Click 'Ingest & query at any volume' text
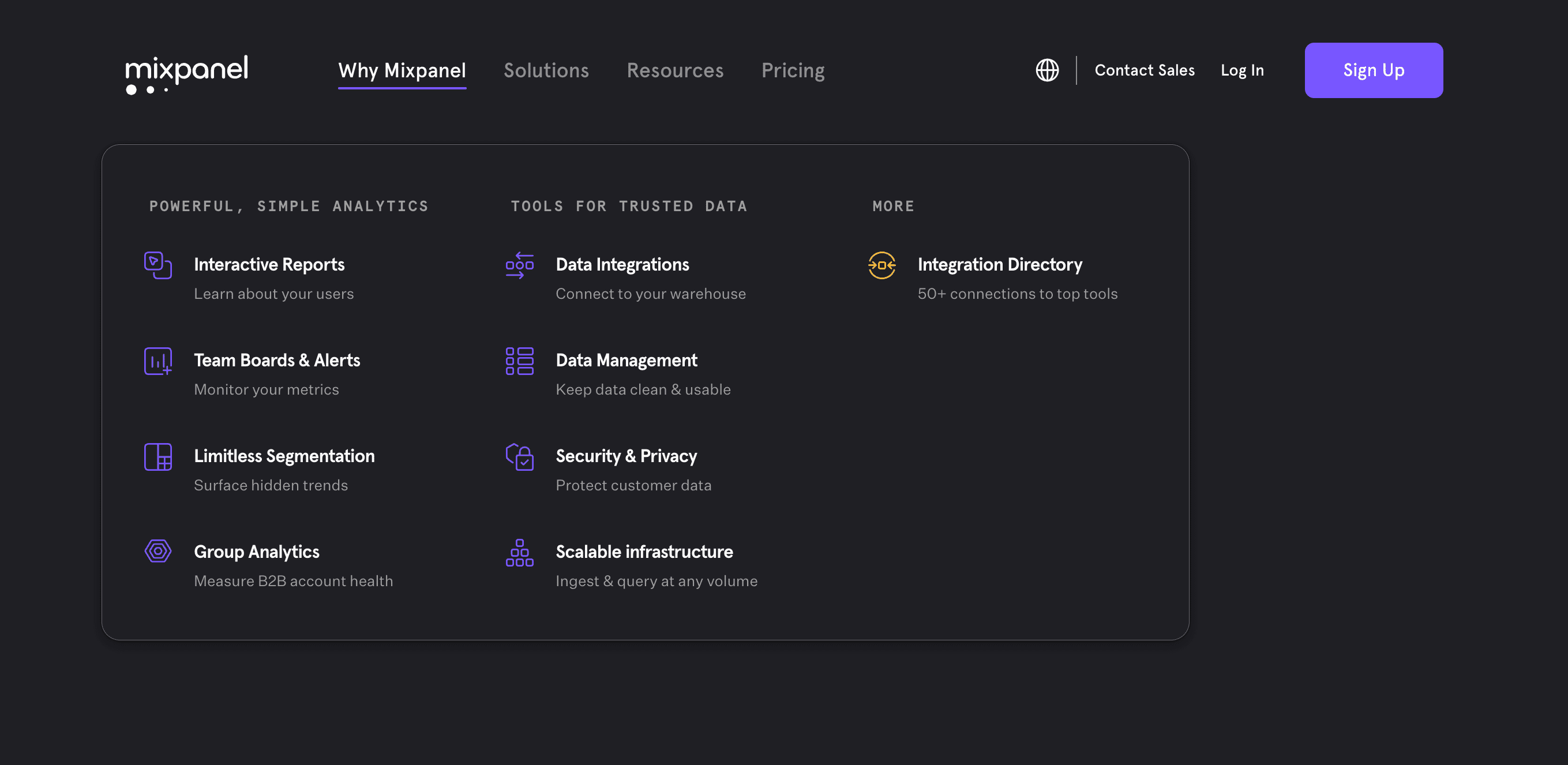Screen dimensions: 1568x765 (656, 580)
